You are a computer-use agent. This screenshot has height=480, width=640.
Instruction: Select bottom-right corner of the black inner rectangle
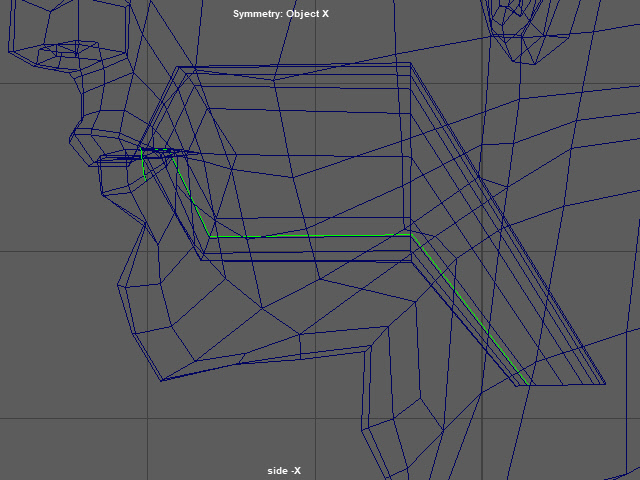pyautogui.click(x=406, y=218)
